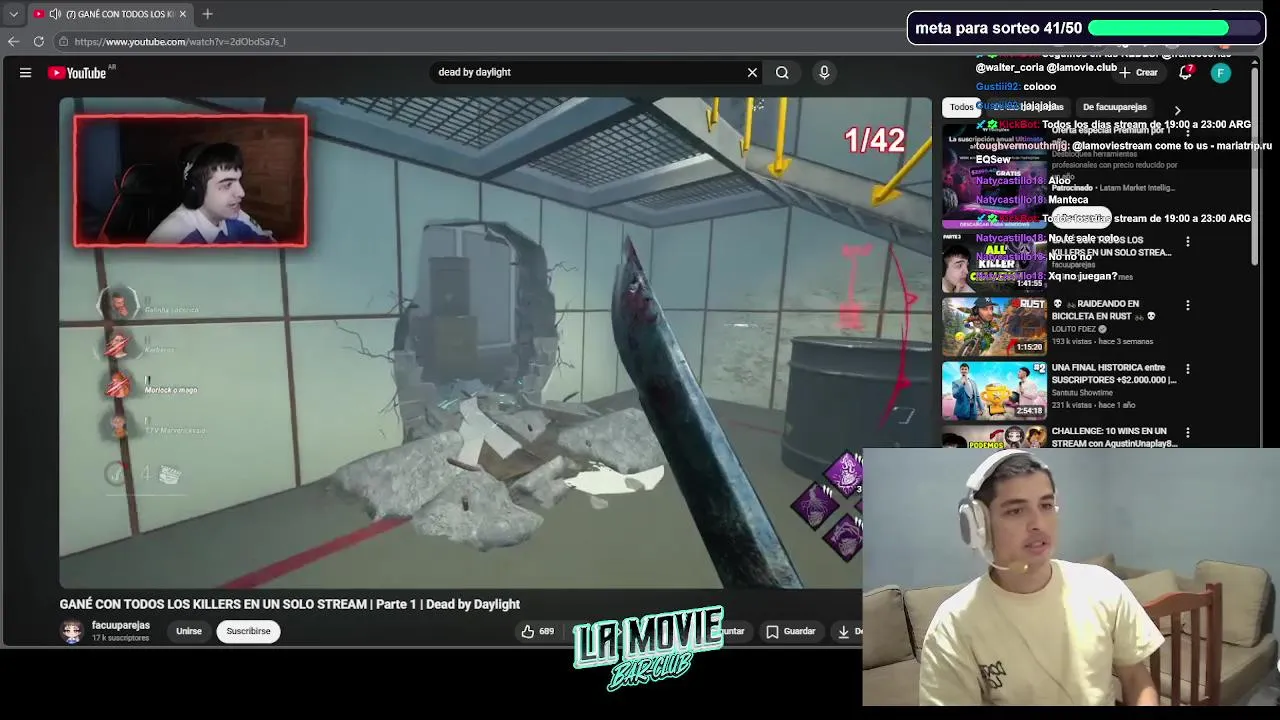Viewport: 1280px width, 720px height.
Task: Open the ALL KILLER recommended video thumbnail
Action: coord(994,262)
